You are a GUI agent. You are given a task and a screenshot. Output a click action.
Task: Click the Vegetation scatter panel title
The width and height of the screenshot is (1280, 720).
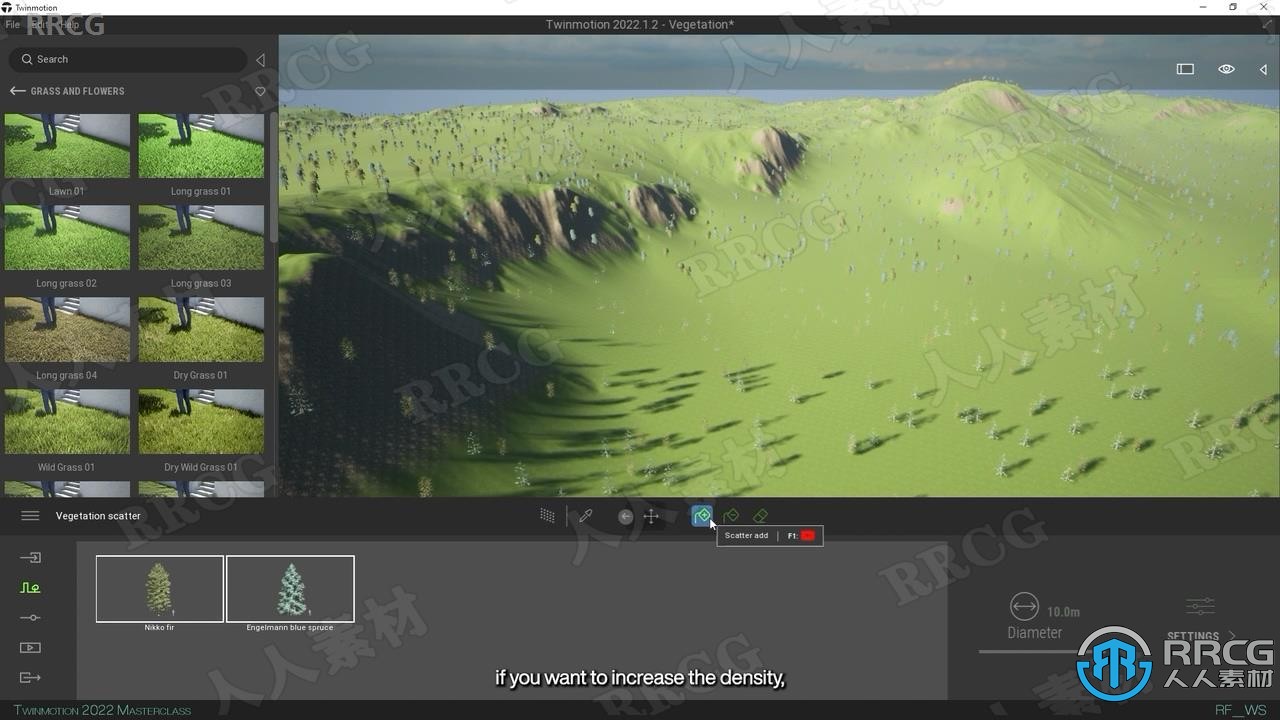coord(98,516)
